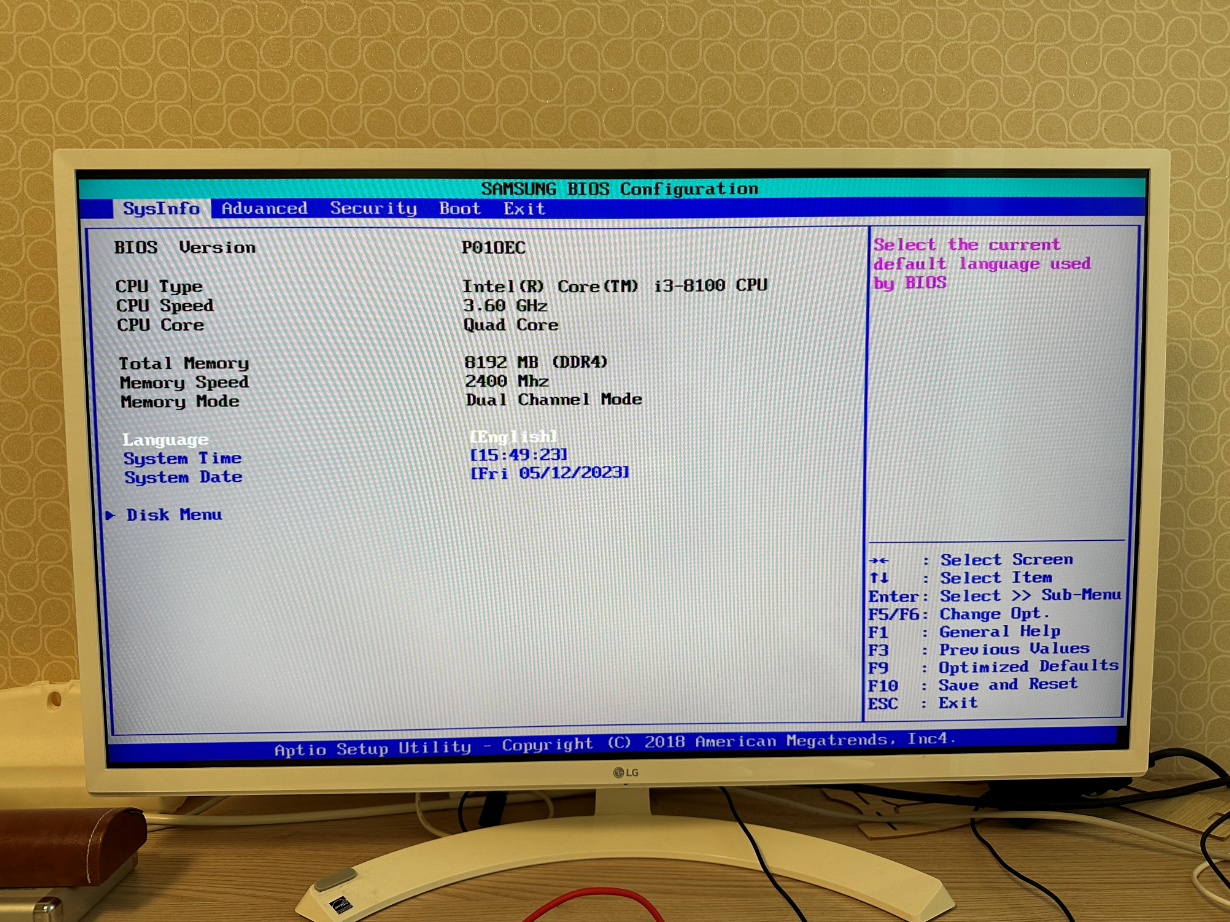
Task: Click the Select Item key hint
Action: 961,578
